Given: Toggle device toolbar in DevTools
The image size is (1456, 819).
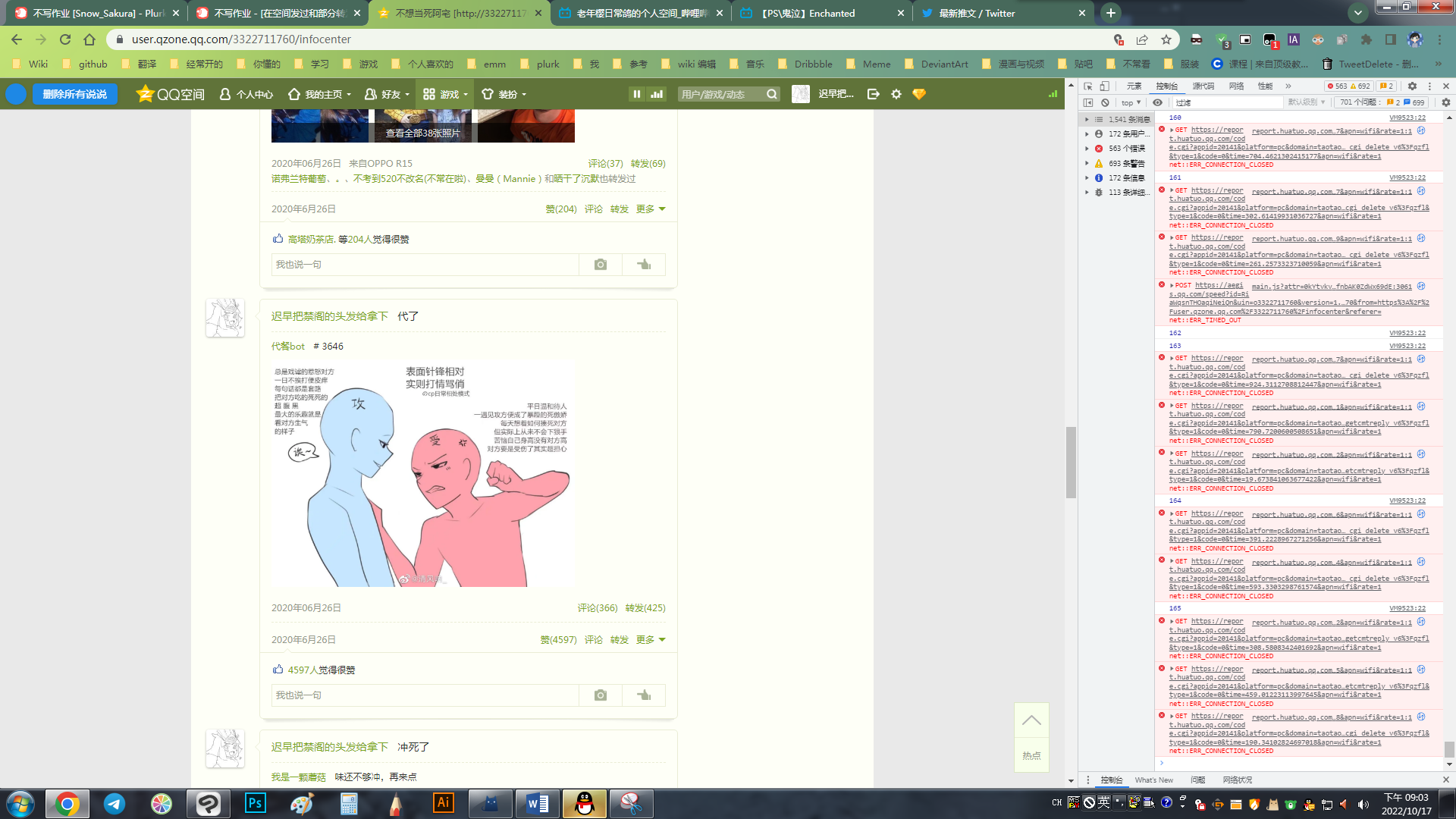Looking at the screenshot, I should tap(1105, 86).
